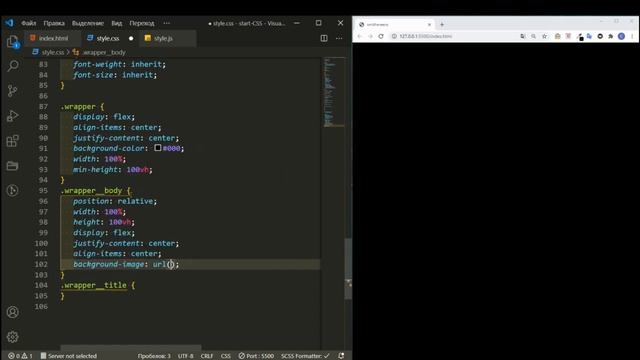640x360 pixels.
Task: Open the circular activity bar icon below the folder
Action: click(x=13, y=190)
